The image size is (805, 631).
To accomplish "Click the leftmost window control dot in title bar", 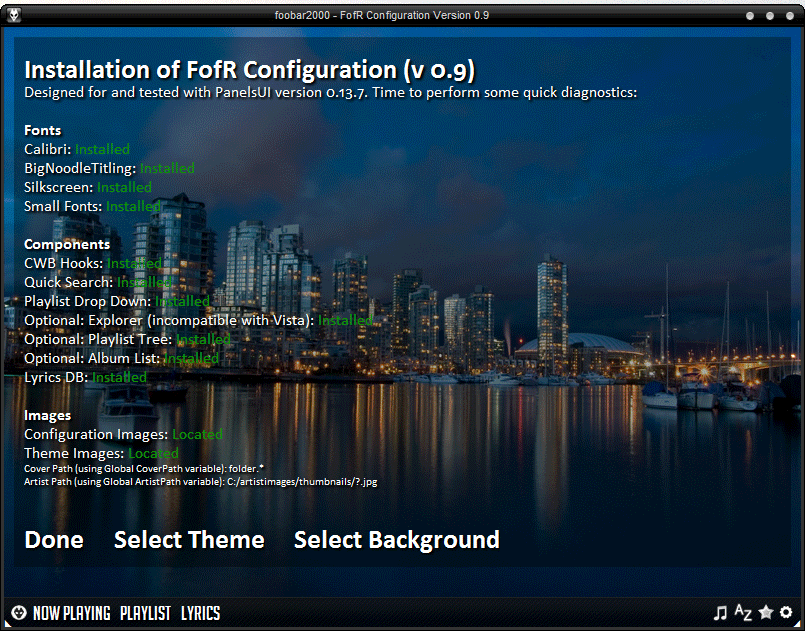I will point(750,16).
